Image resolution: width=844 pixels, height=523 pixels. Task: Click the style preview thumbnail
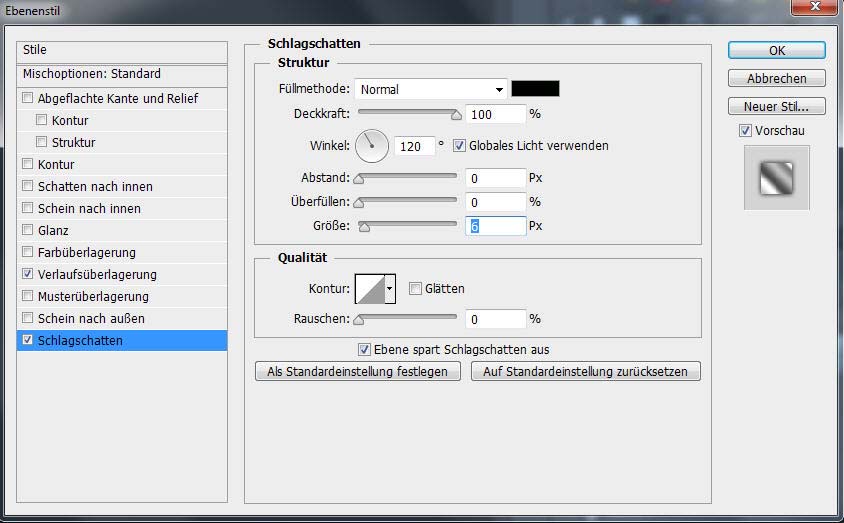(776, 178)
